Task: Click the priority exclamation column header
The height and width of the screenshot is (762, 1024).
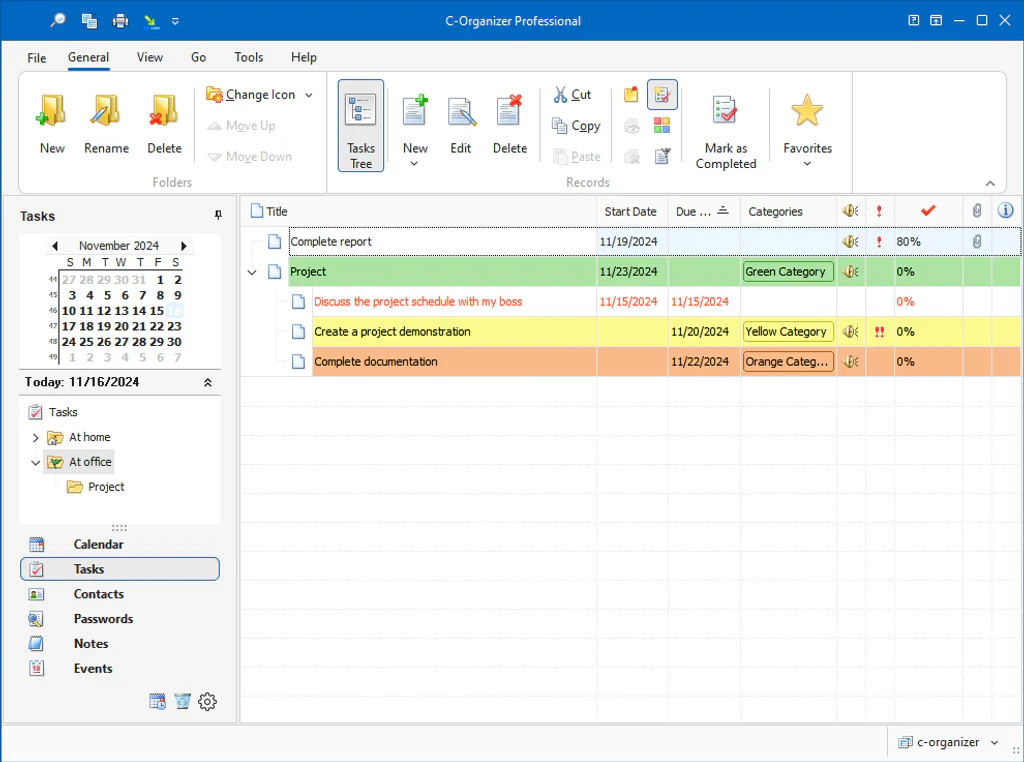Action: [x=880, y=211]
